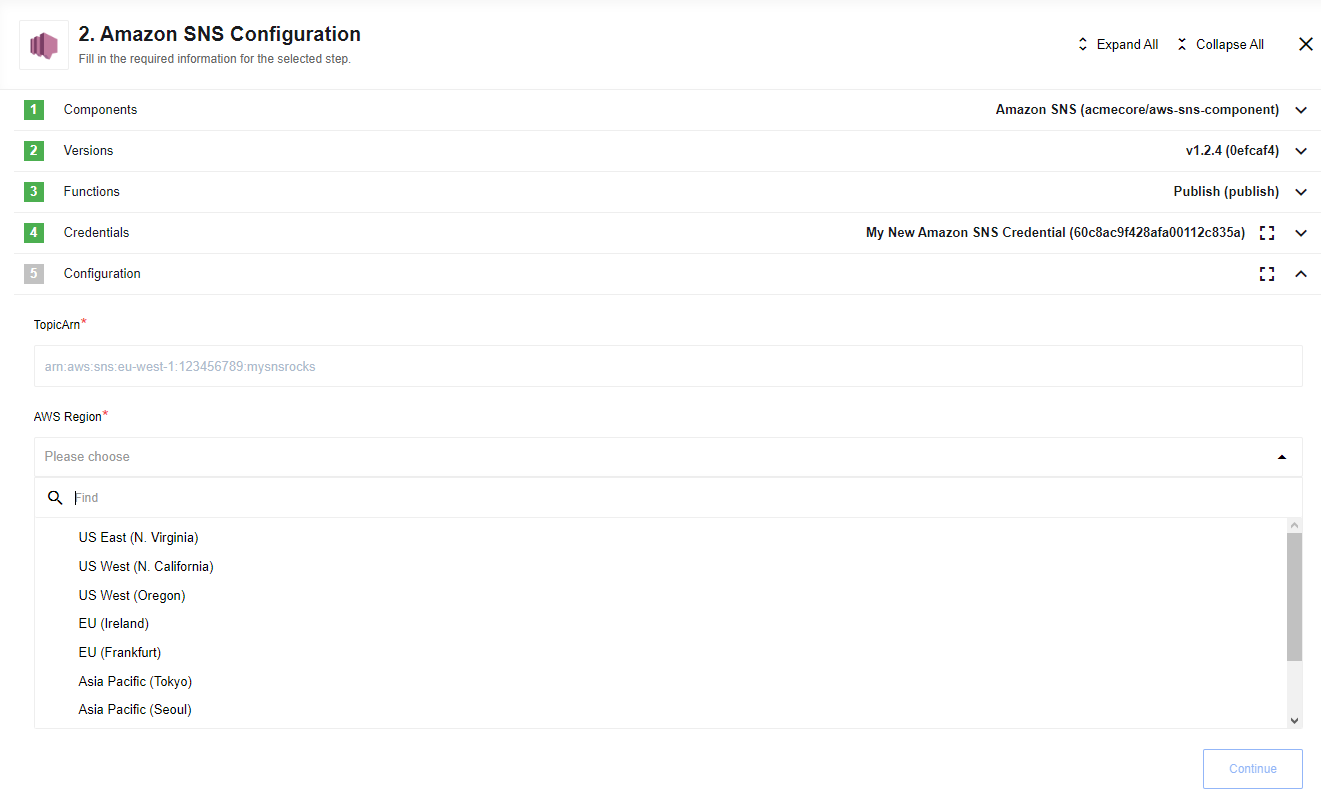Click region list scrollbar down arrow
Screen dimensions: 1321x800
coord(1295,720)
